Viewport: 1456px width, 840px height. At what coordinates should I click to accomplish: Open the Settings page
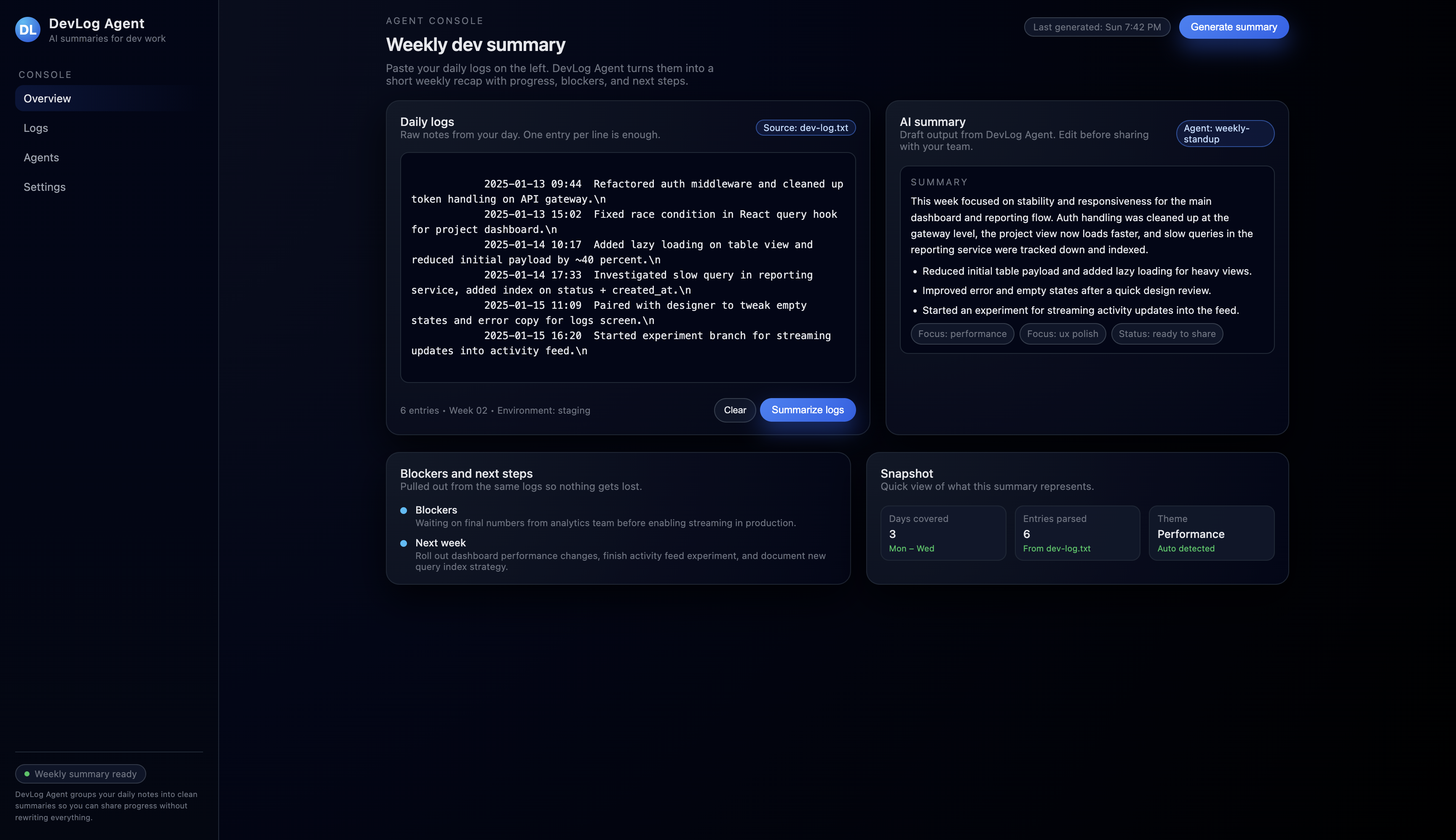tap(44, 187)
